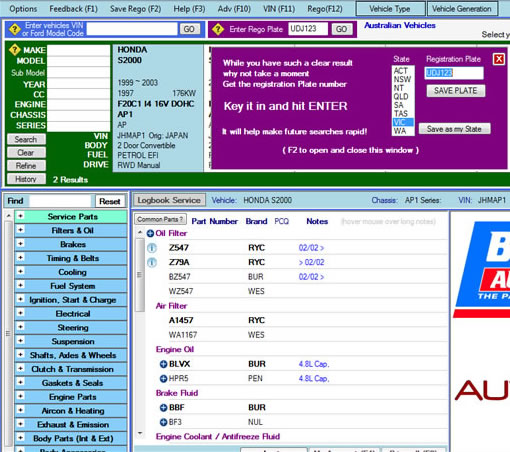The image size is (510, 452).
Task: Expand the Brakes category
Action: point(20,244)
